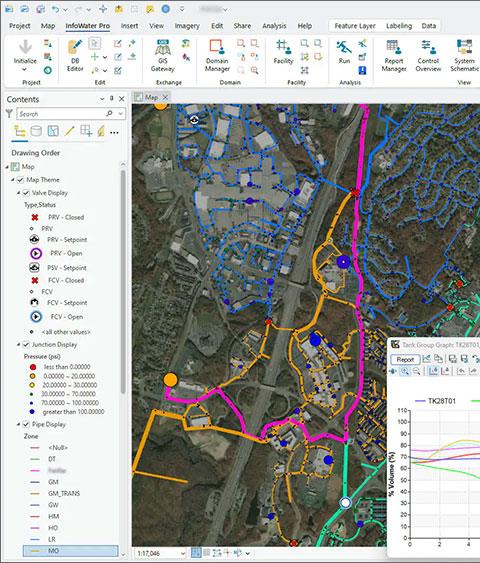Image resolution: width=480 pixels, height=563 pixels.
Task: Open the Control Overview tool
Action: (x=428, y=55)
